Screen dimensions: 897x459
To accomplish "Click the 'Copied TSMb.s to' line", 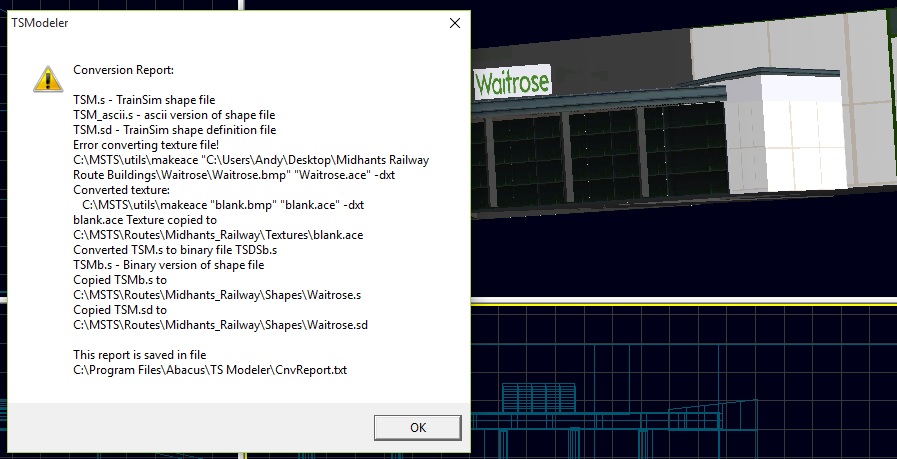I will point(120,280).
